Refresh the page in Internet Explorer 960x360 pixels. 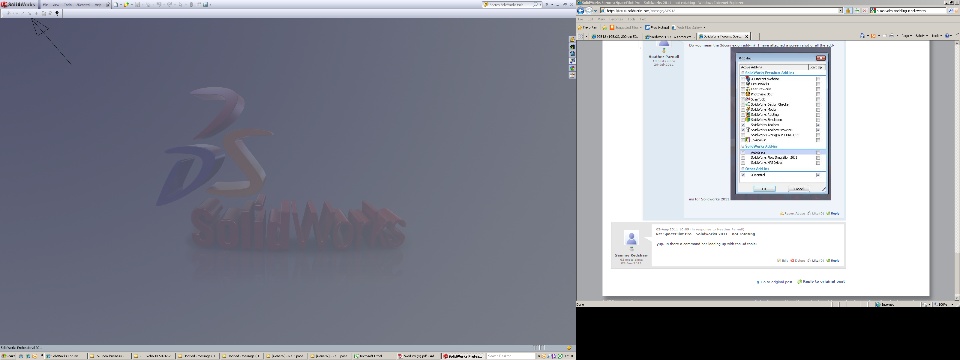coord(857,10)
